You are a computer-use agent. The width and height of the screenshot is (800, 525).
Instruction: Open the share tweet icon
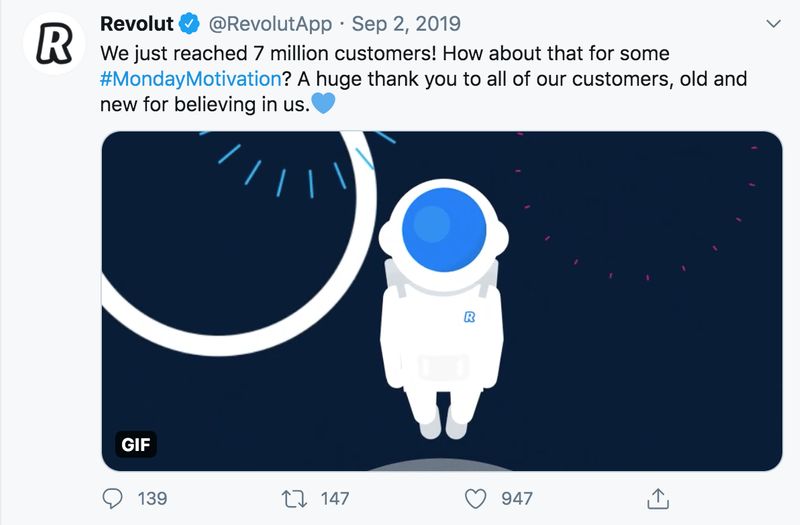pyautogui.click(x=658, y=497)
